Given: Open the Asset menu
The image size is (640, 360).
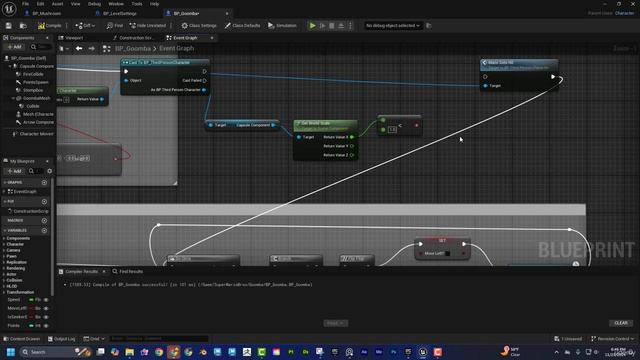Looking at the screenshot, I should tap(58, 4).
